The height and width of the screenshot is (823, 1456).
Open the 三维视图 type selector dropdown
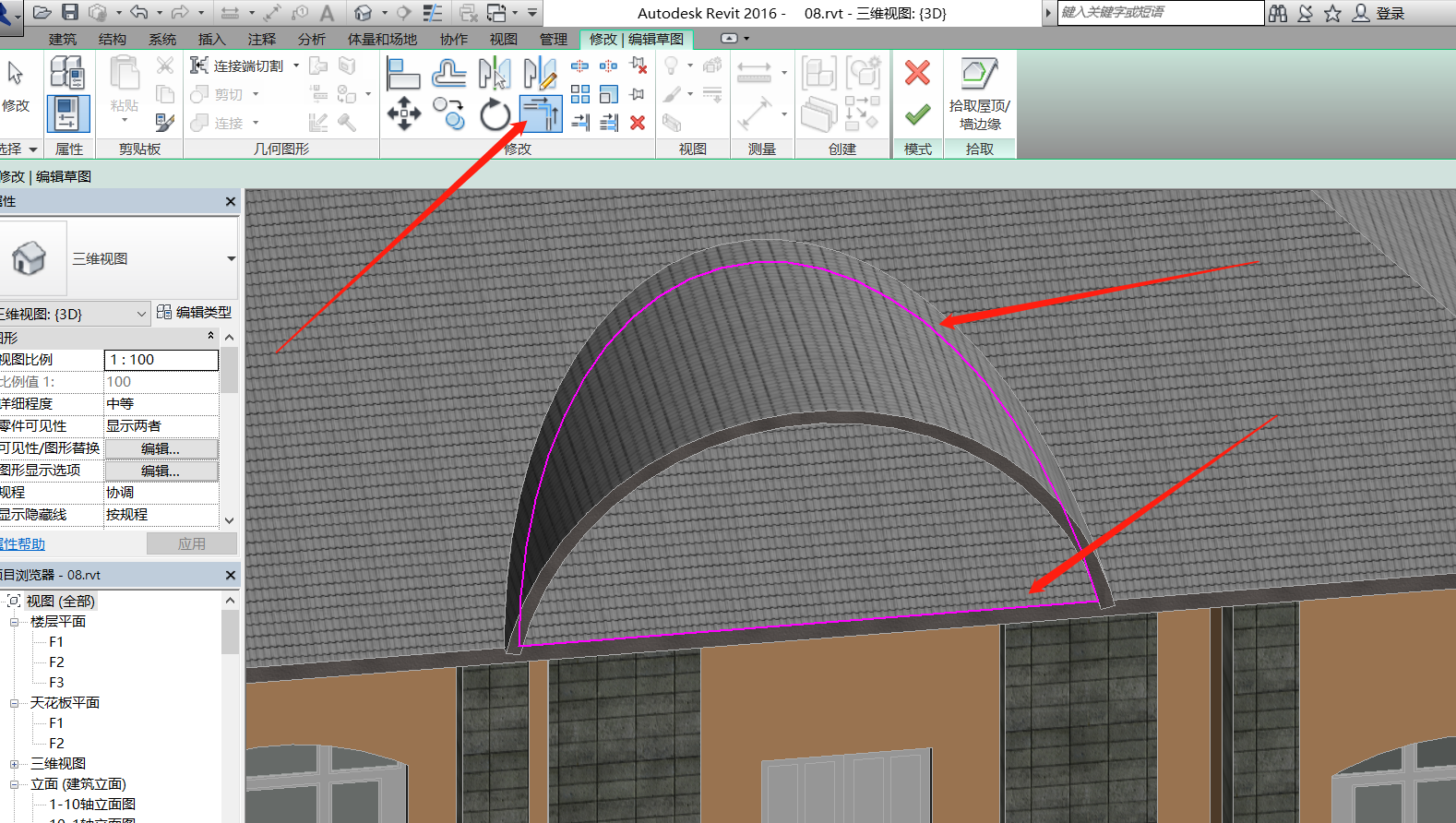click(231, 259)
